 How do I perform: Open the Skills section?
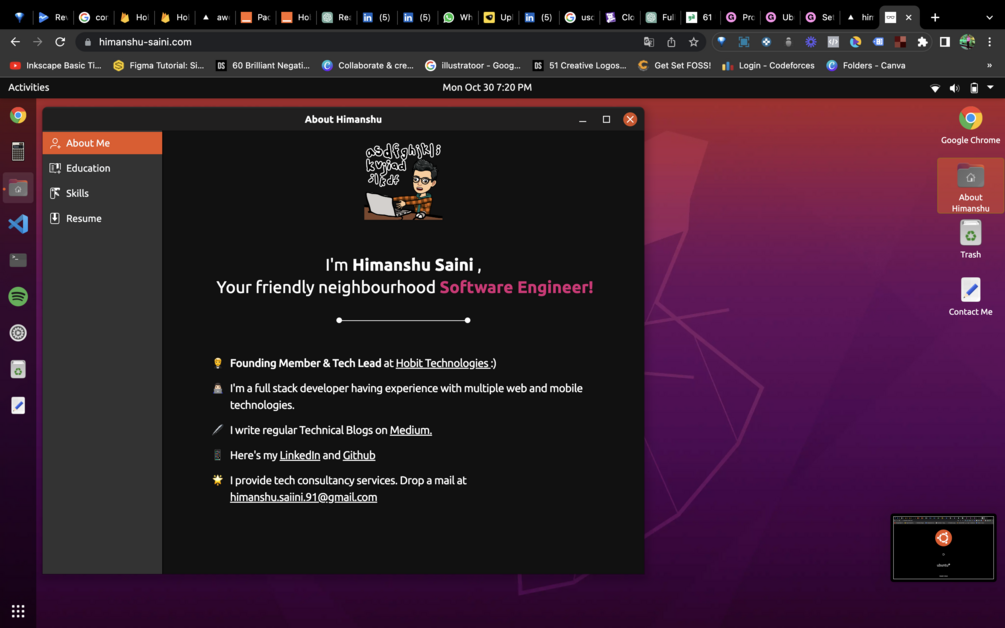click(x=103, y=193)
